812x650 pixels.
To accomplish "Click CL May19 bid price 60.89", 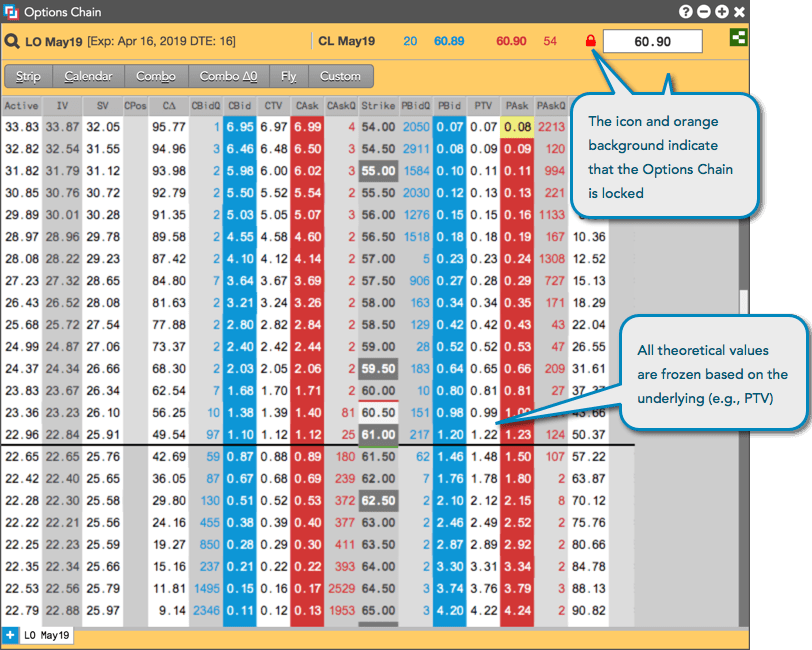I will tap(449, 41).
